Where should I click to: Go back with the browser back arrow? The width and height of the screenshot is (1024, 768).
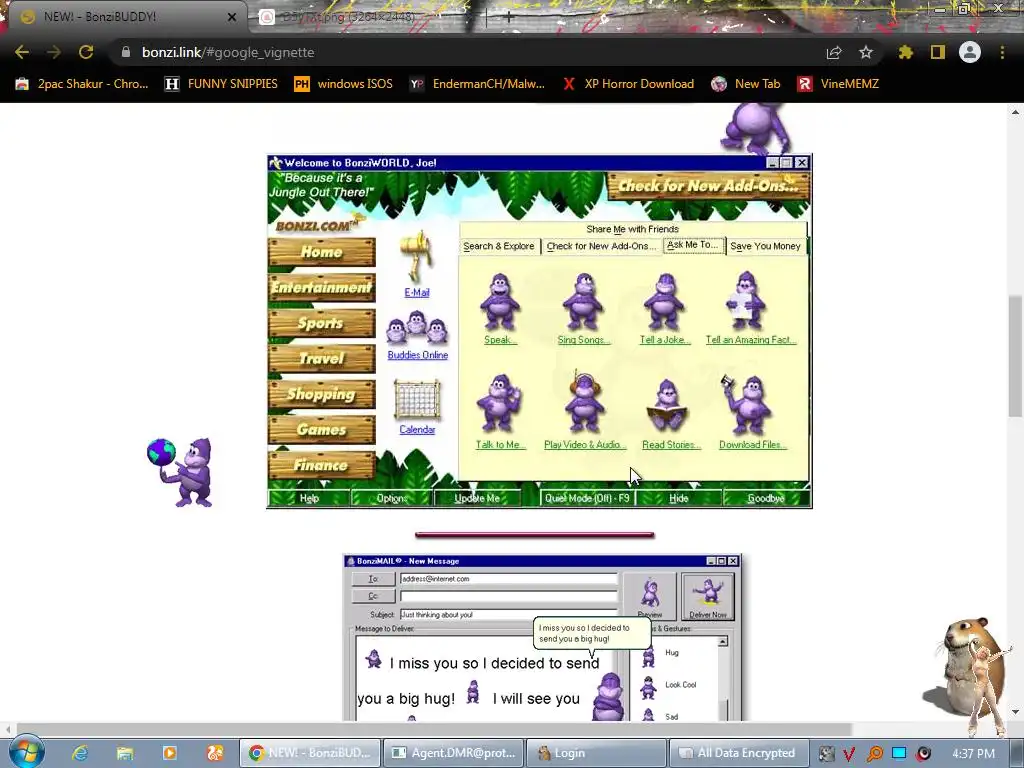click(22, 52)
